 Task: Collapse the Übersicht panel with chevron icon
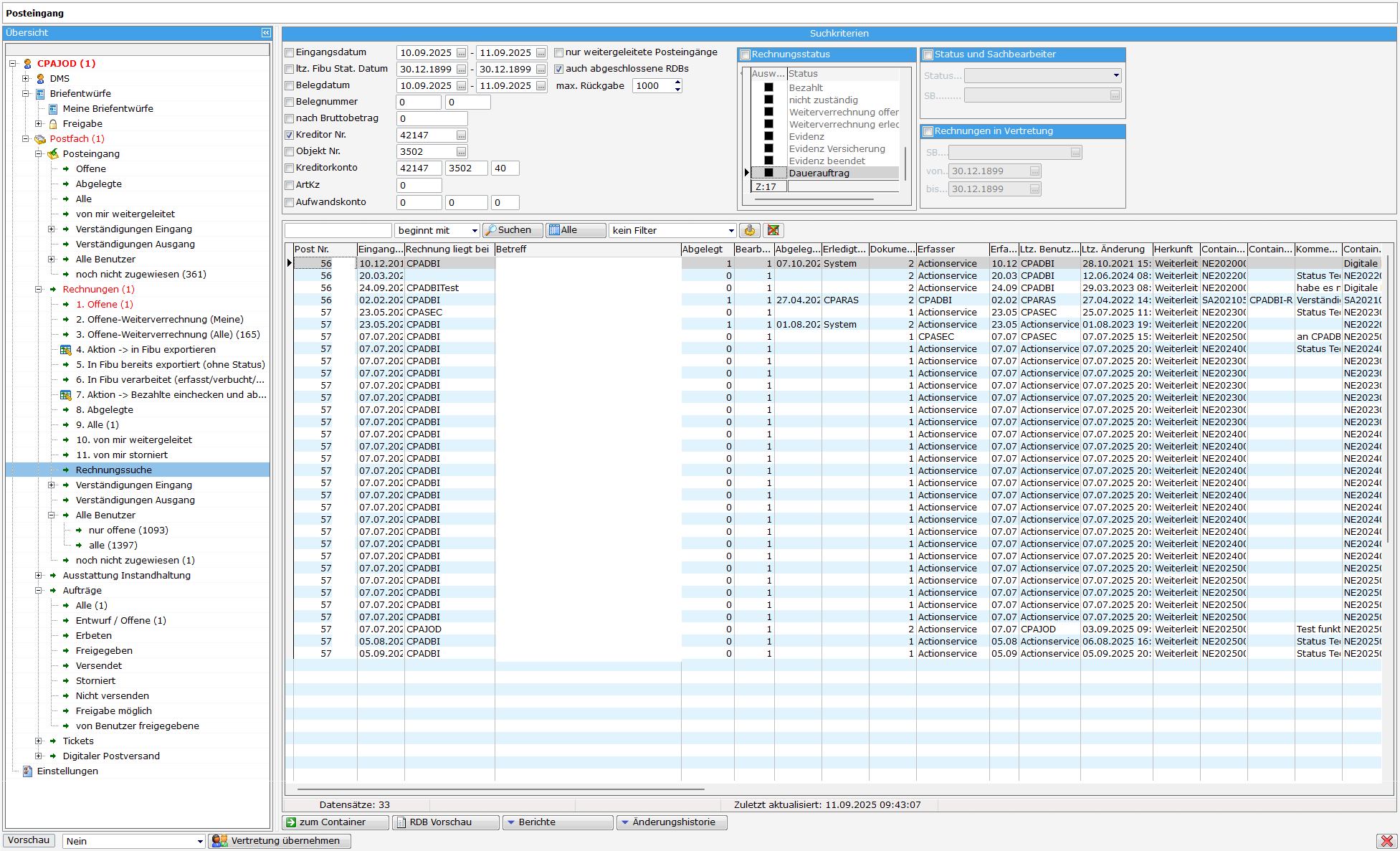pos(266,33)
